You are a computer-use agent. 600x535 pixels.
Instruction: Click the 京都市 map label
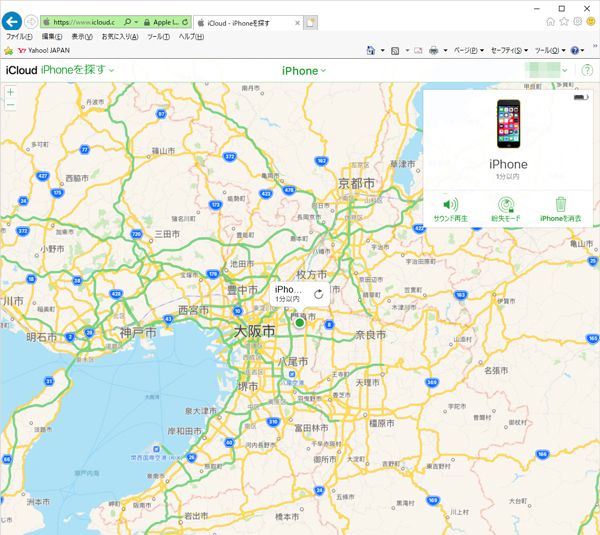356,183
